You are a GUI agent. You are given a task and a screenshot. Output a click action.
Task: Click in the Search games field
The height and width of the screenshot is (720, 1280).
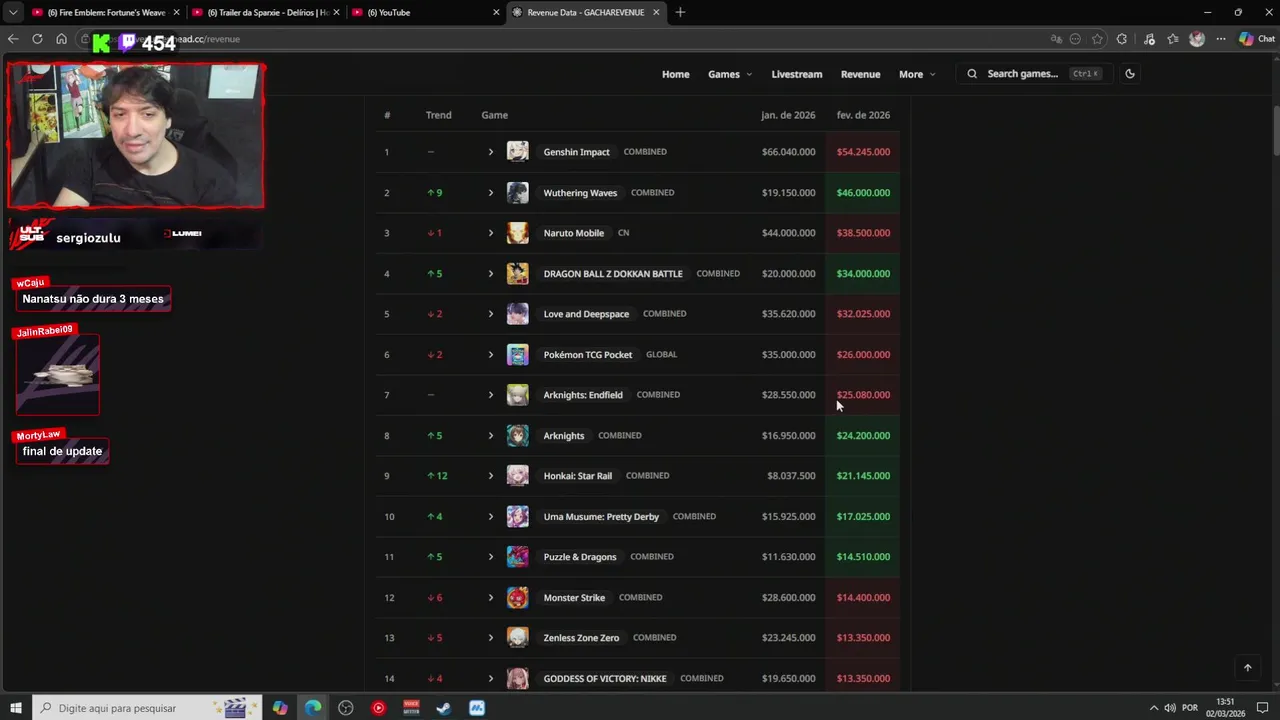coord(1032,74)
